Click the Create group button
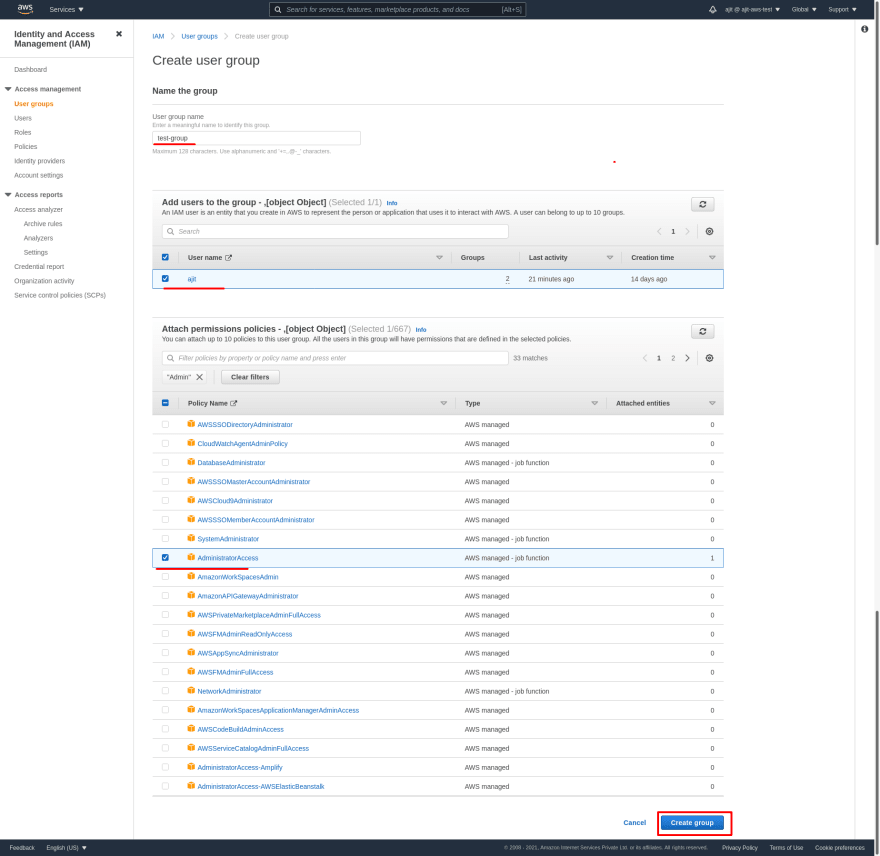Viewport: 880px width, 856px height. click(x=692, y=822)
